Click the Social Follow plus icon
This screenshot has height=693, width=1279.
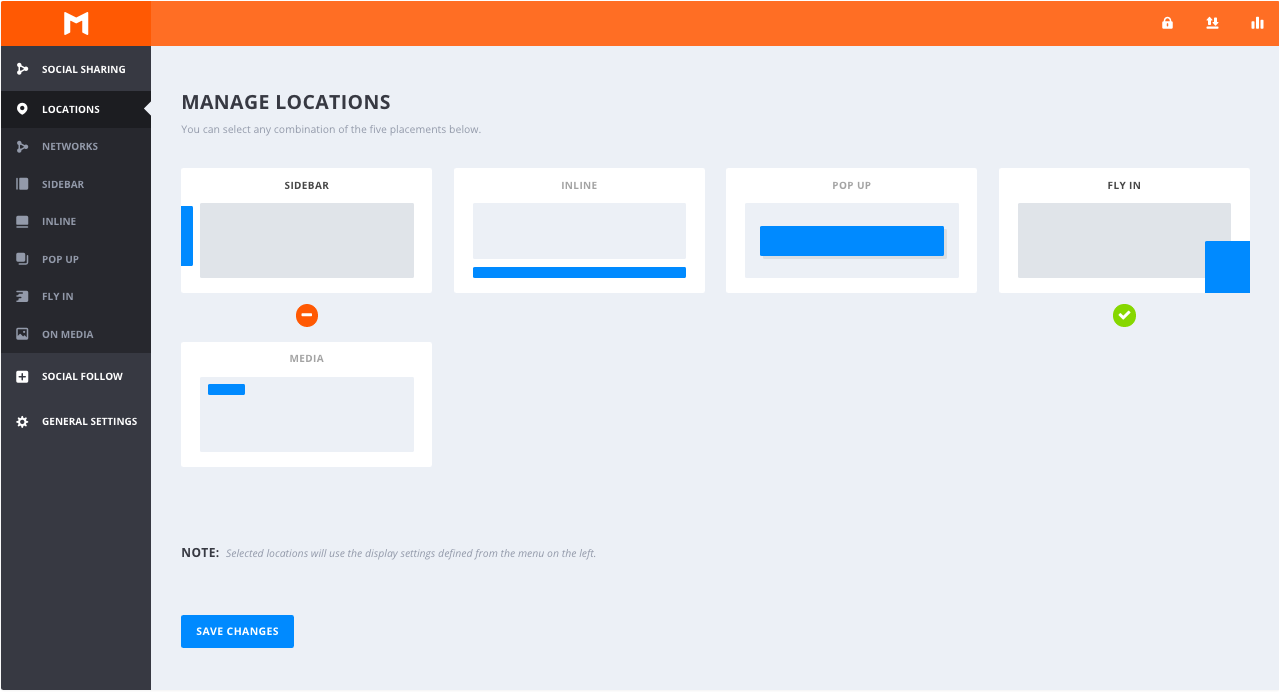click(x=22, y=377)
